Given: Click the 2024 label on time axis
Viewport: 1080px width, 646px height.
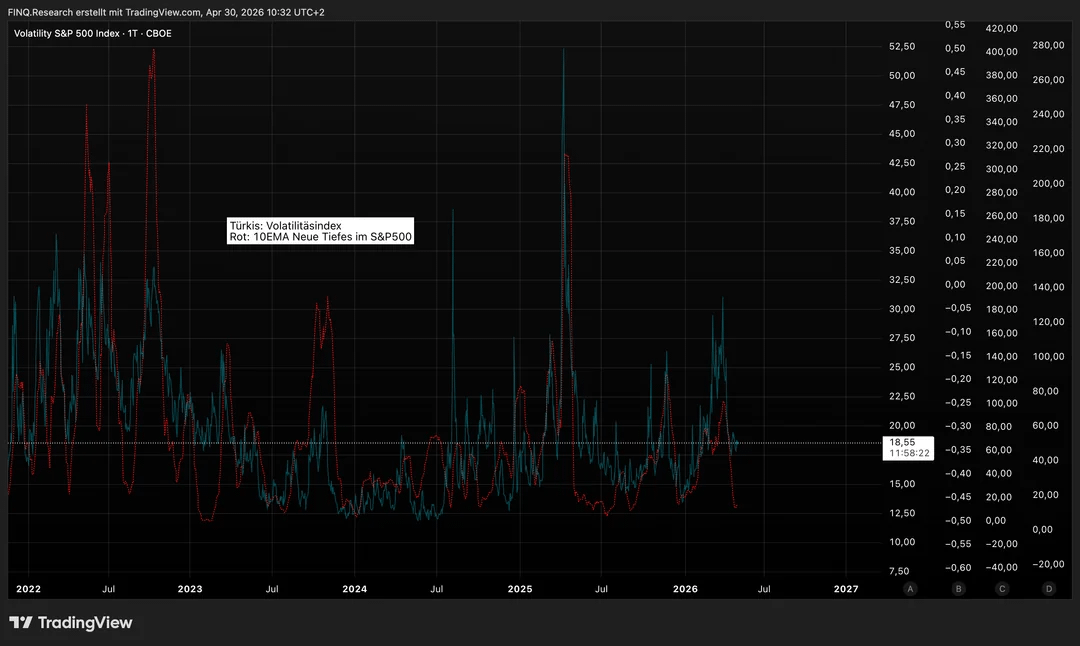Looking at the screenshot, I should coord(354,589).
